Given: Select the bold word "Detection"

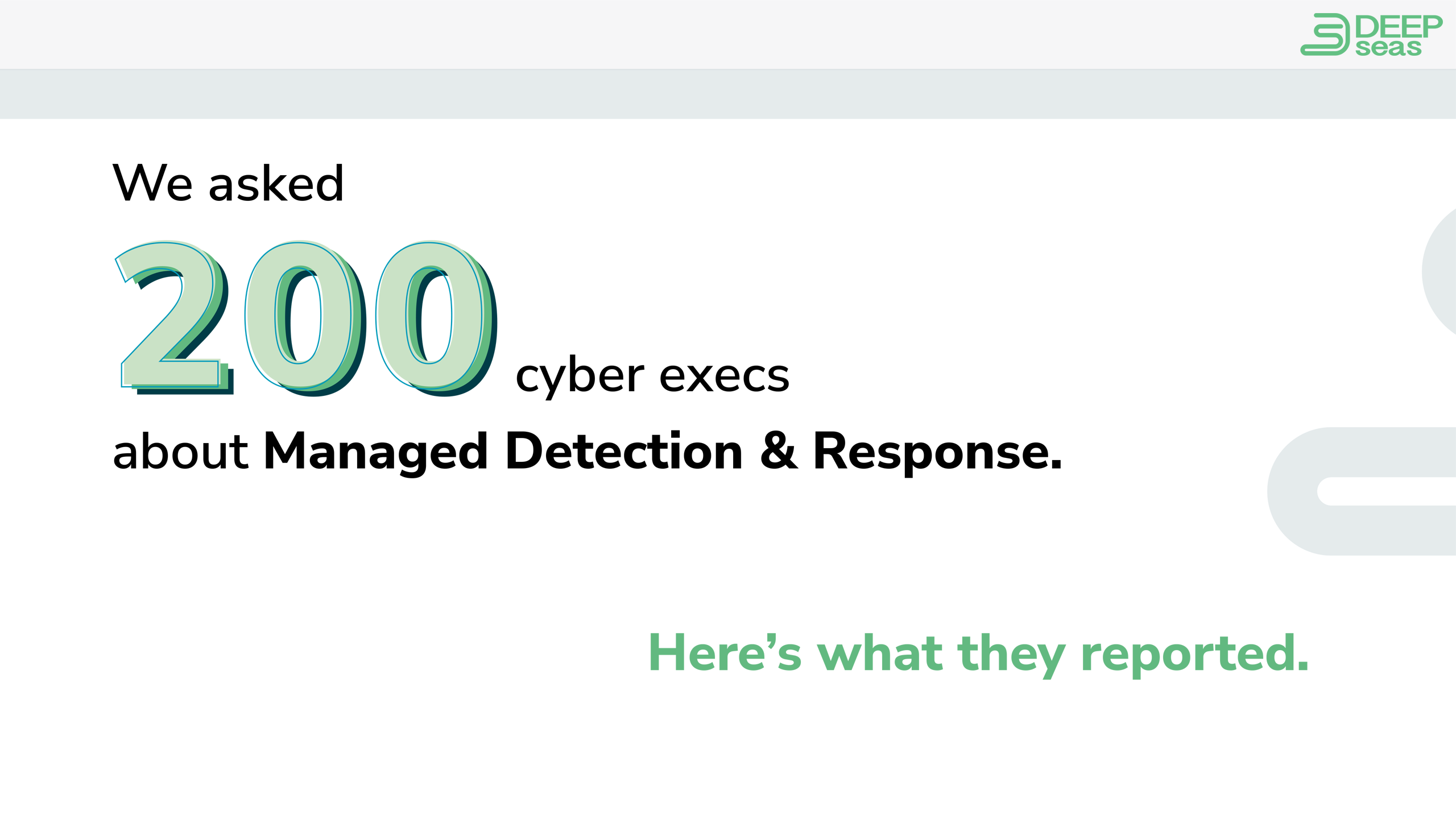Looking at the screenshot, I should point(624,452).
